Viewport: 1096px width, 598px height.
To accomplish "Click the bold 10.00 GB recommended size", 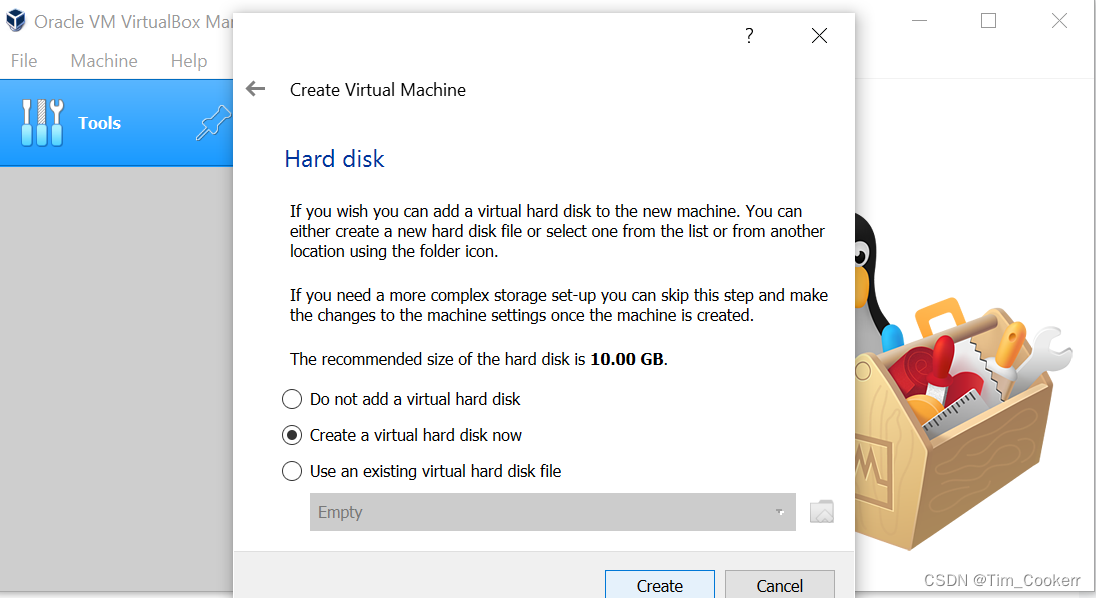I will [627, 359].
